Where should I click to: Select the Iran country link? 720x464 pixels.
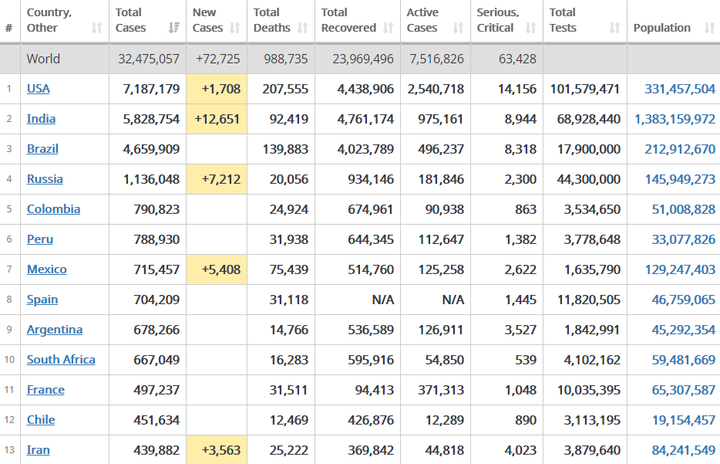click(x=38, y=450)
